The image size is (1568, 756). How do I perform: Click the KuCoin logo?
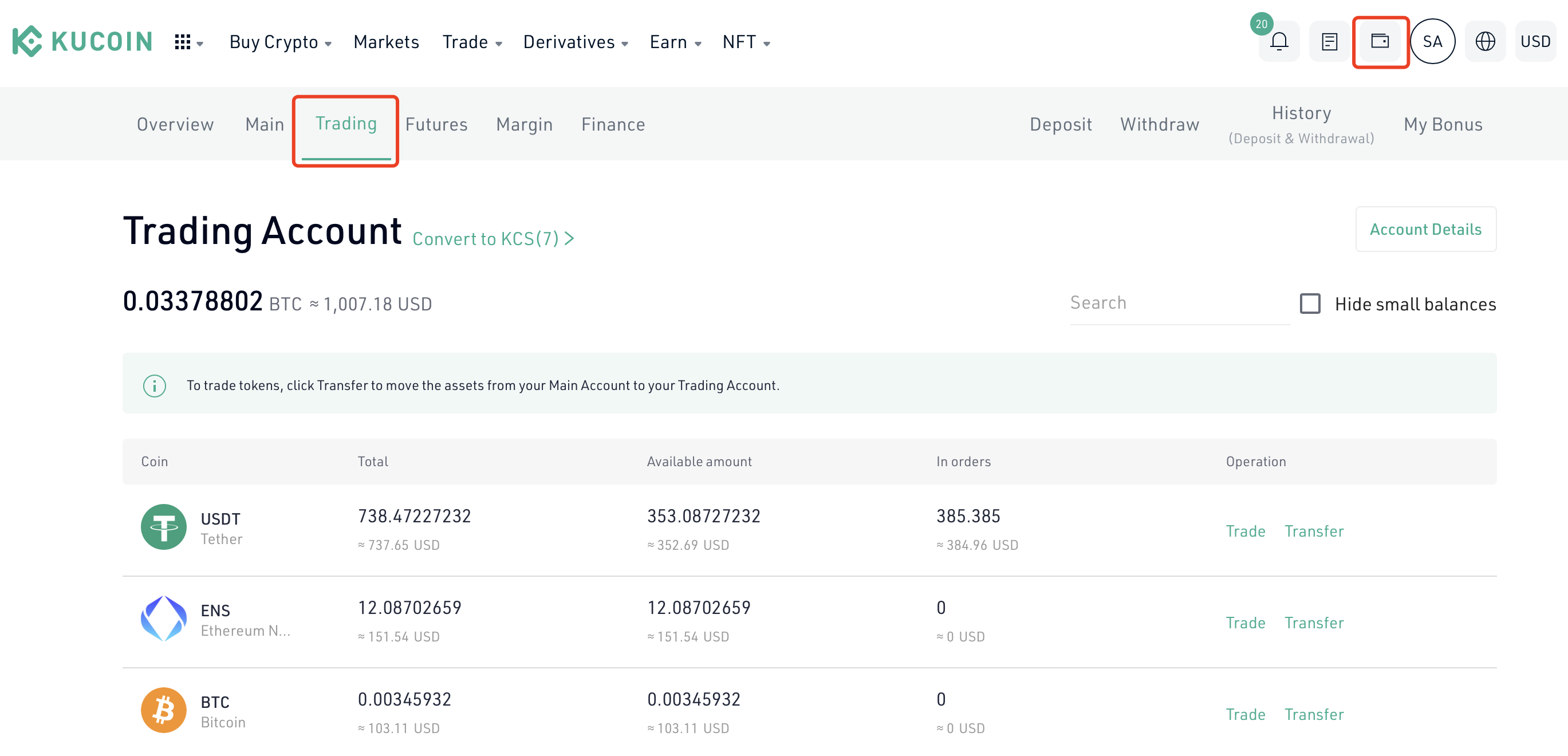[82, 41]
